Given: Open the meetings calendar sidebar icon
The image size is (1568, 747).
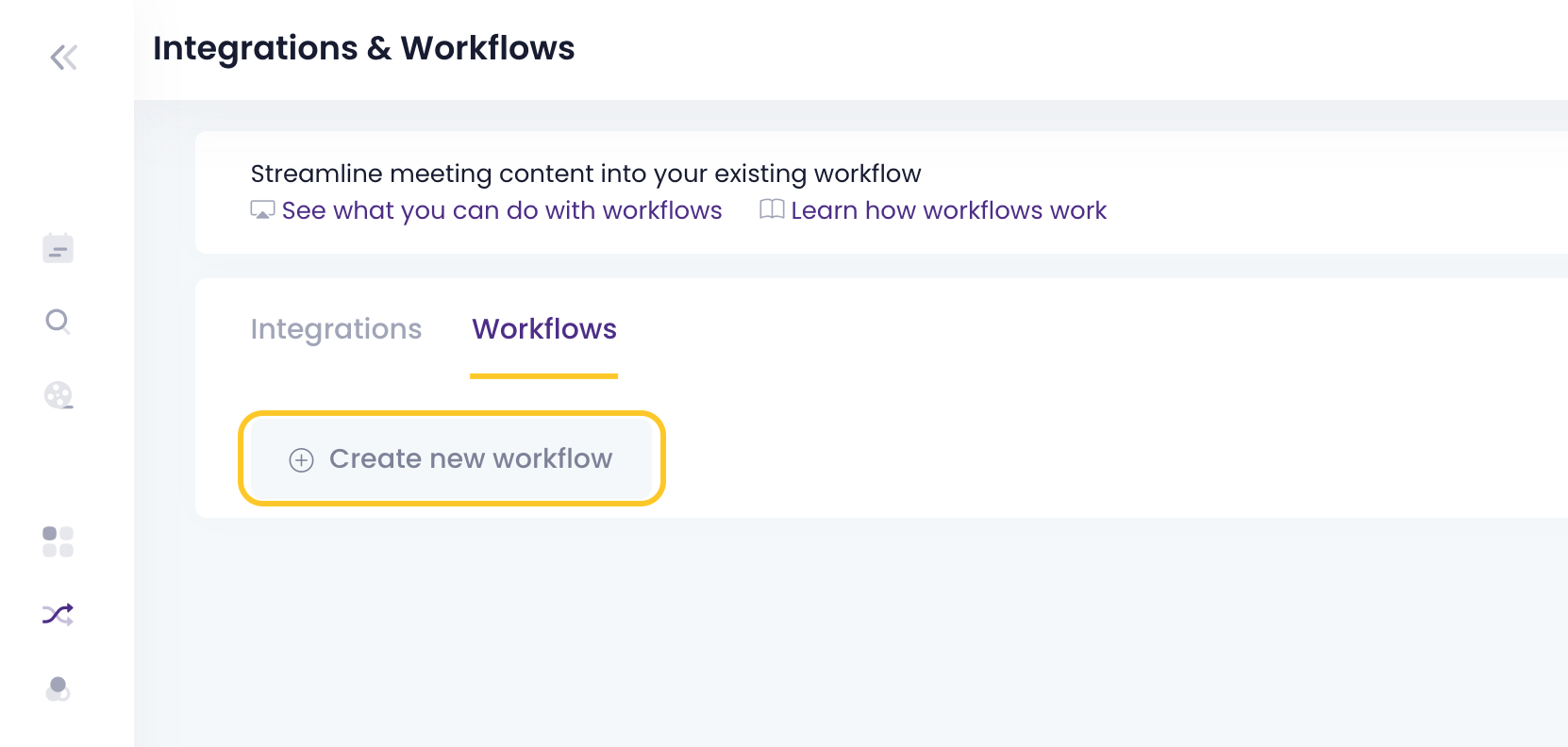Looking at the screenshot, I should [58, 249].
